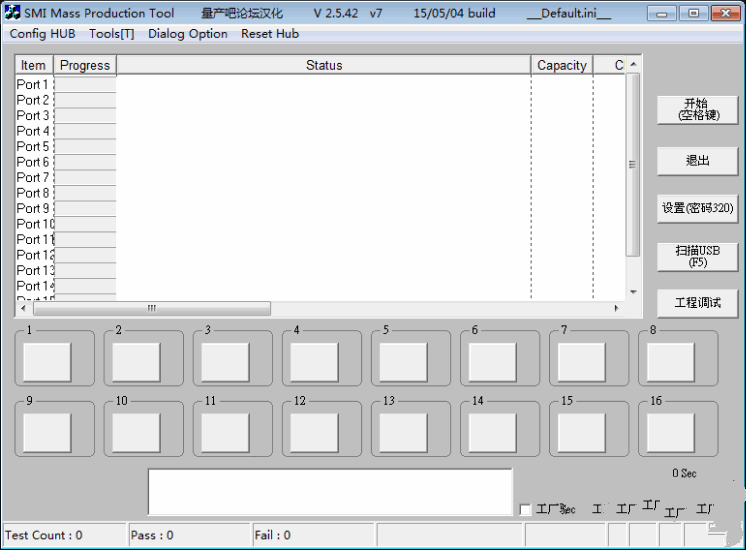Click port slot box 16
Screen dimensions: 746x550
tap(670, 432)
